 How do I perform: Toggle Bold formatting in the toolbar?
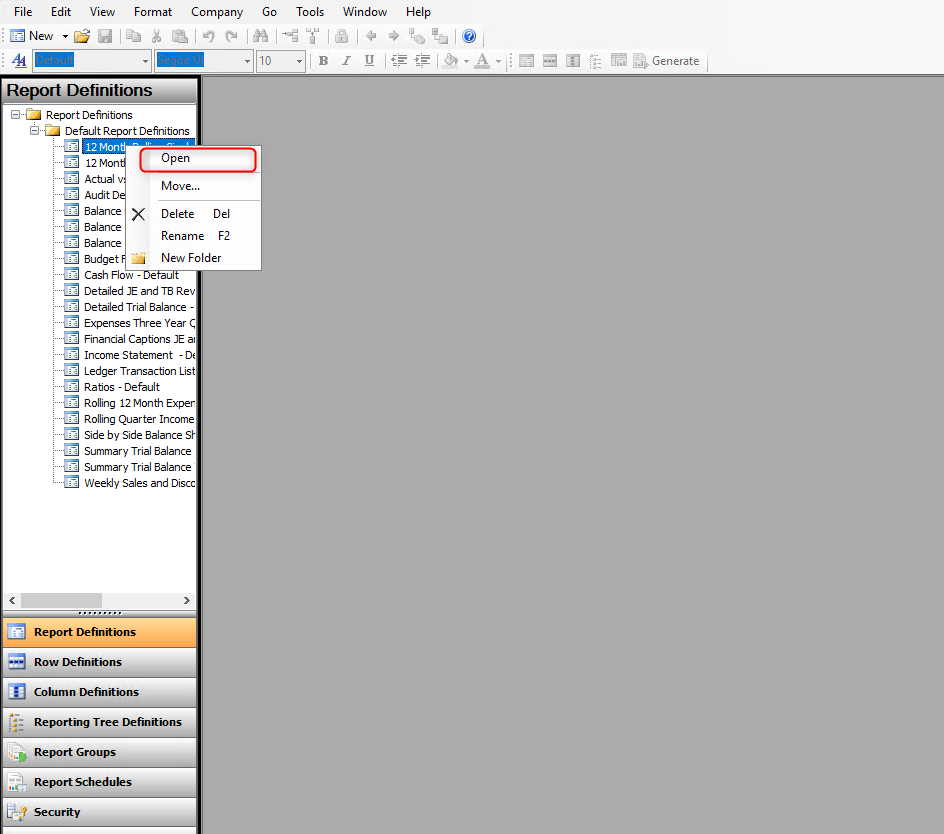tap(323, 61)
